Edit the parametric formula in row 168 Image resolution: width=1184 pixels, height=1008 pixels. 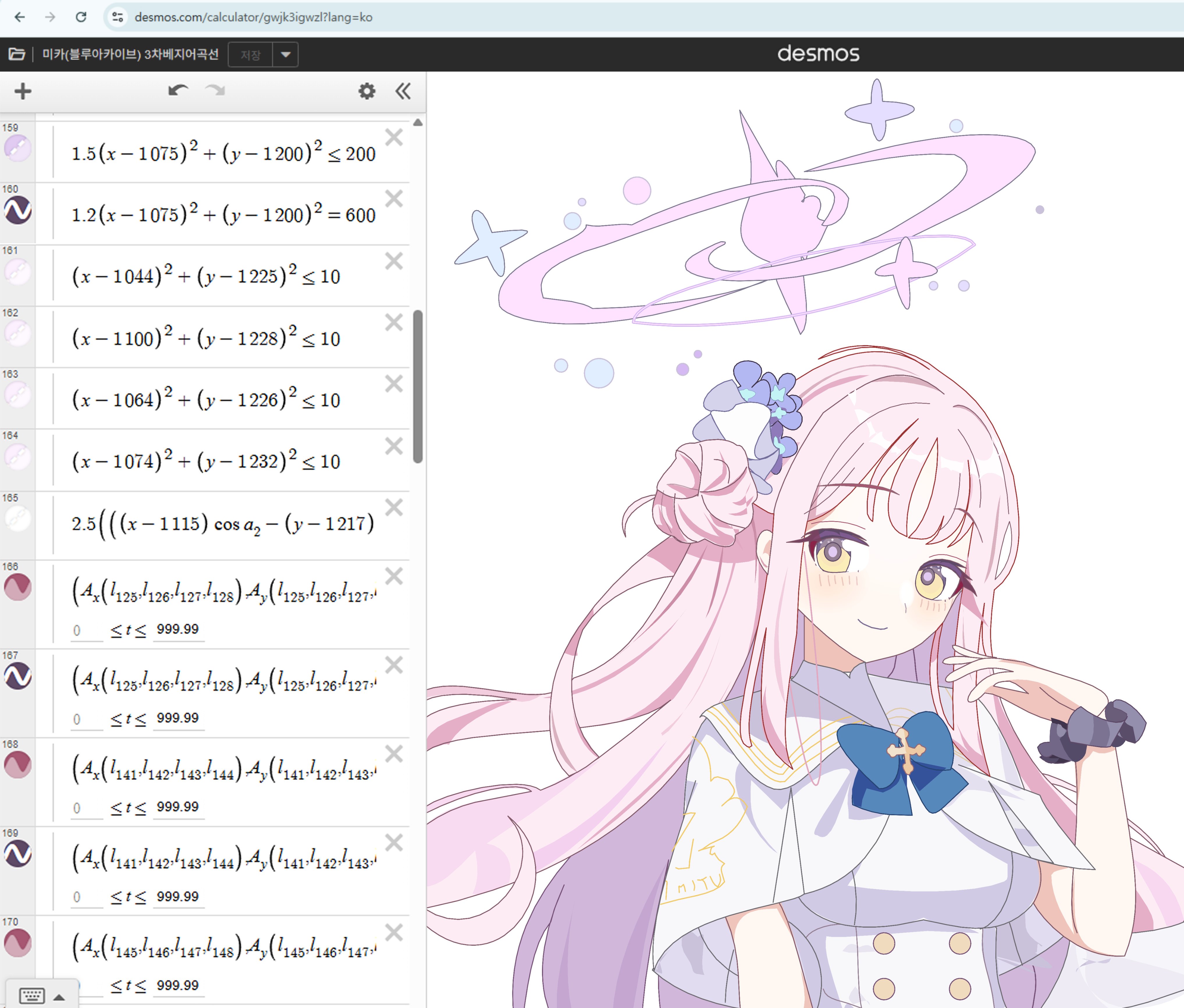[x=224, y=769]
